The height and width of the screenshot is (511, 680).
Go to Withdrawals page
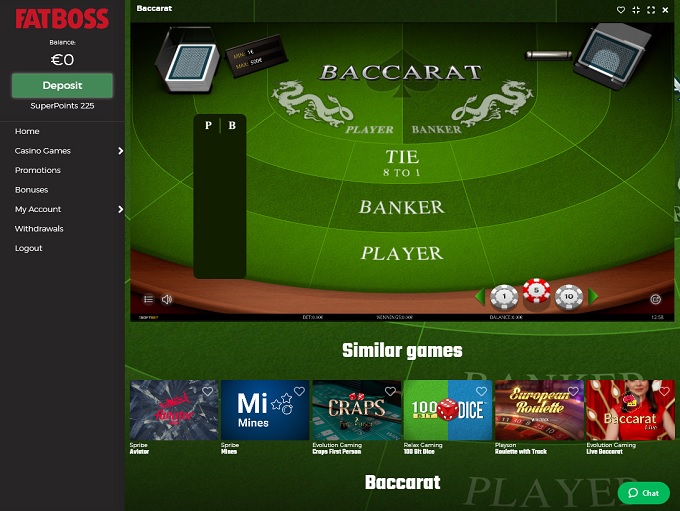[39, 229]
